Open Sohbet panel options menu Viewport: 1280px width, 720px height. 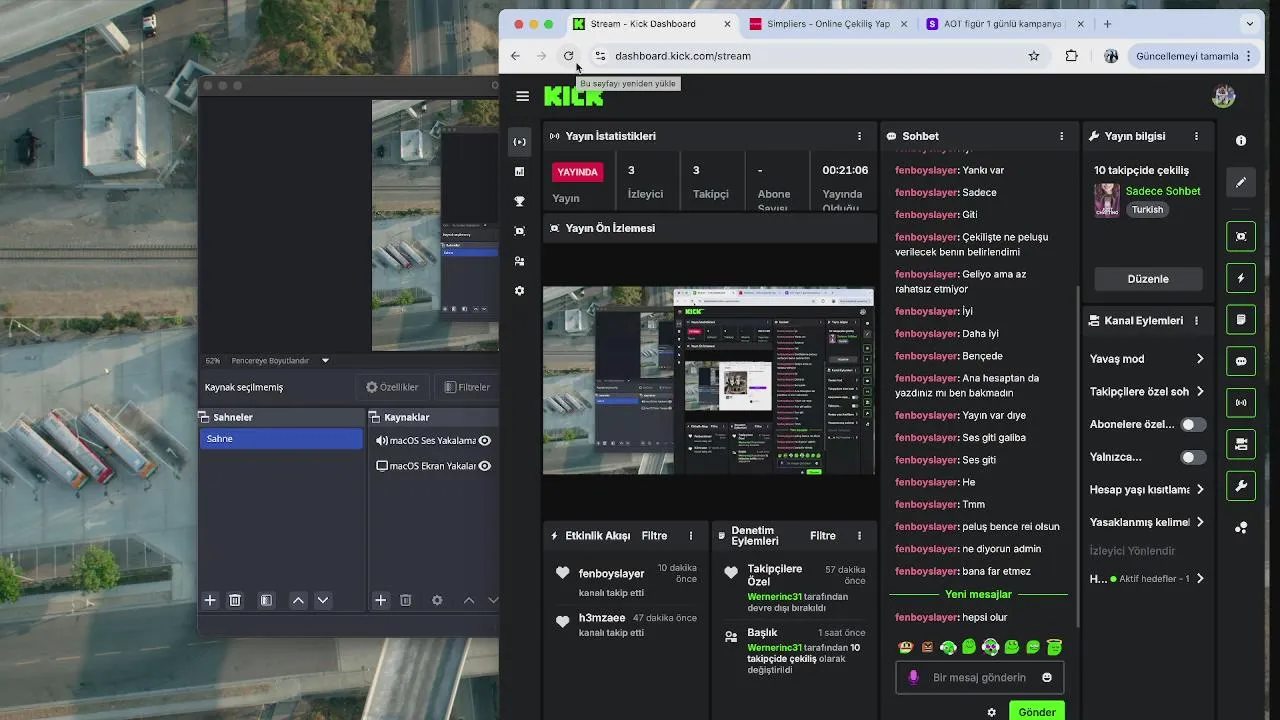(1062, 136)
